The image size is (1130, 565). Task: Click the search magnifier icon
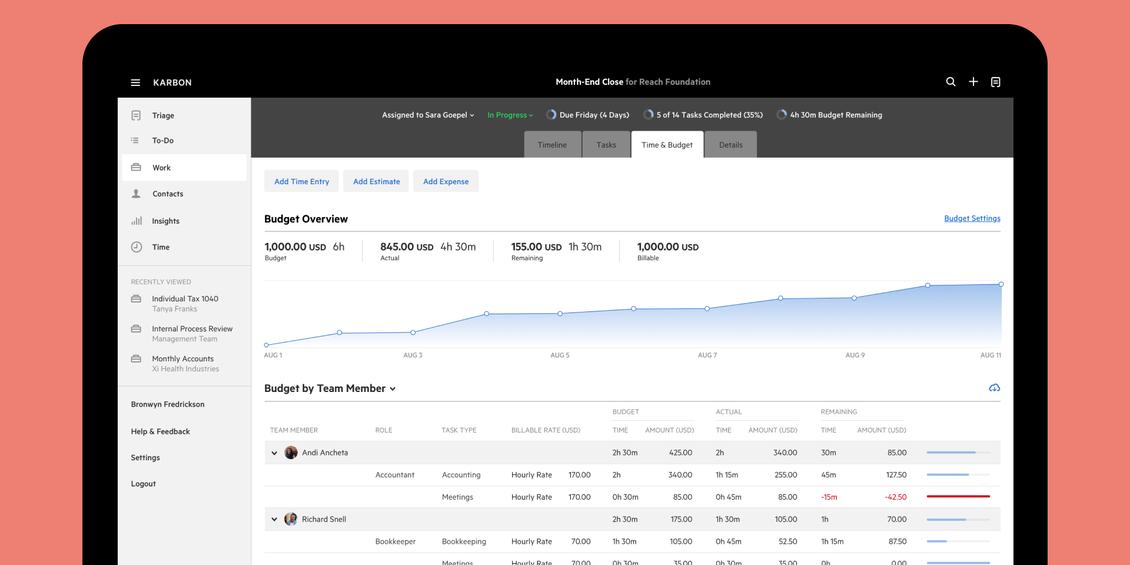coord(951,82)
